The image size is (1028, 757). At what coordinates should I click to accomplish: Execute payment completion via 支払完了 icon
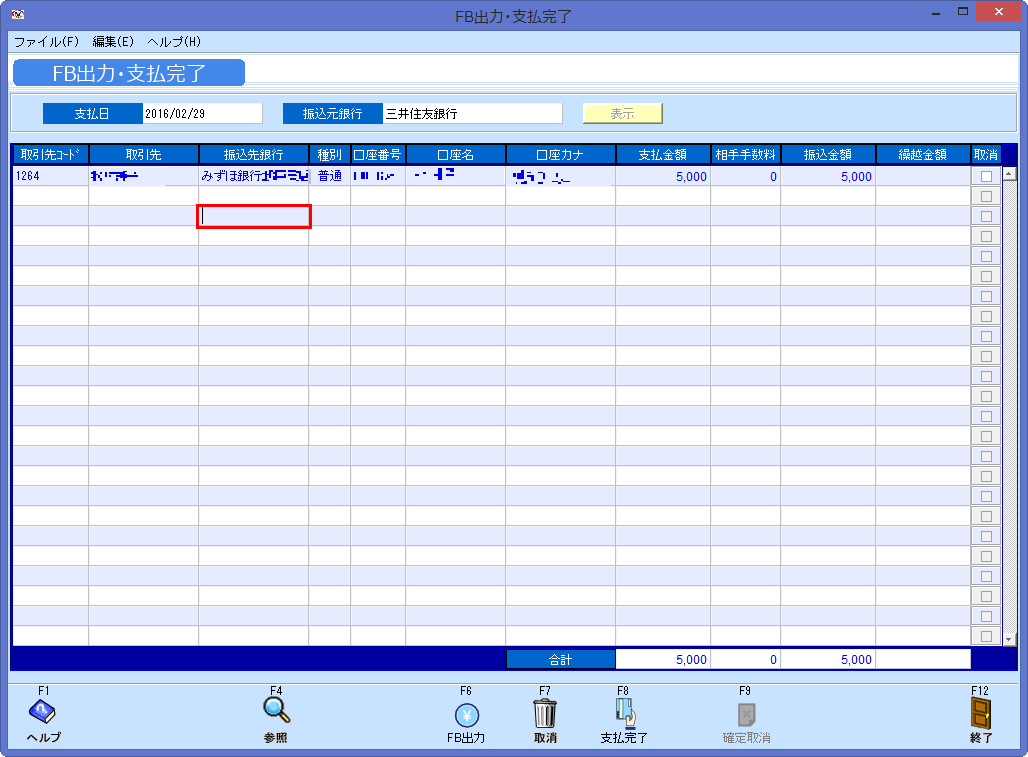click(622, 713)
